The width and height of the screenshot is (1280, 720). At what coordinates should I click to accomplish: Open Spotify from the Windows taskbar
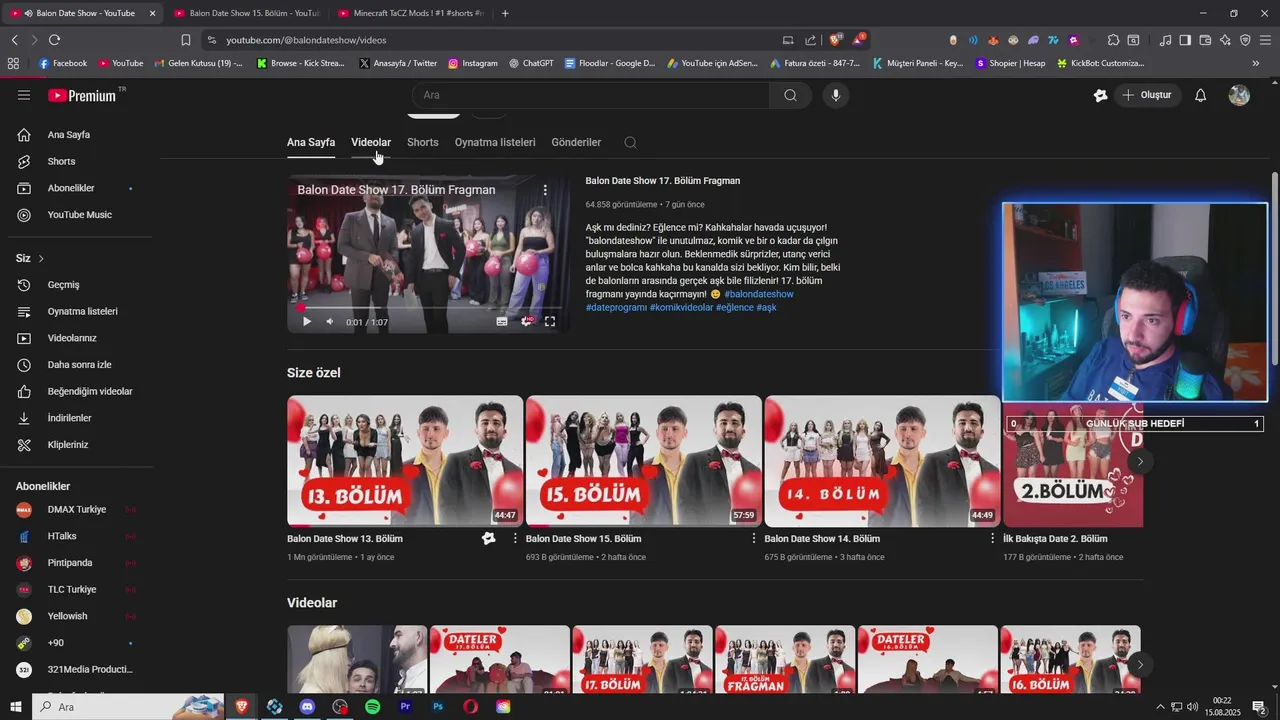[x=372, y=707]
